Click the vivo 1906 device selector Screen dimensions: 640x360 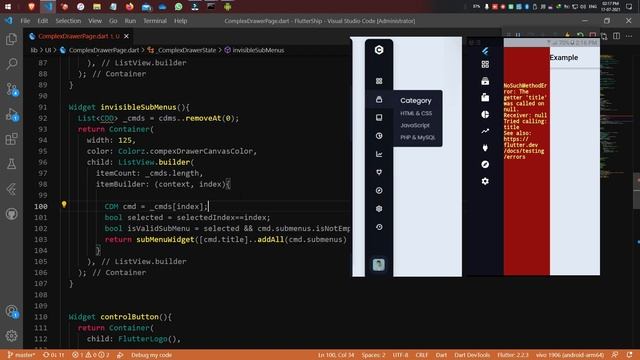pyautogui.click(x=570, y=355)
